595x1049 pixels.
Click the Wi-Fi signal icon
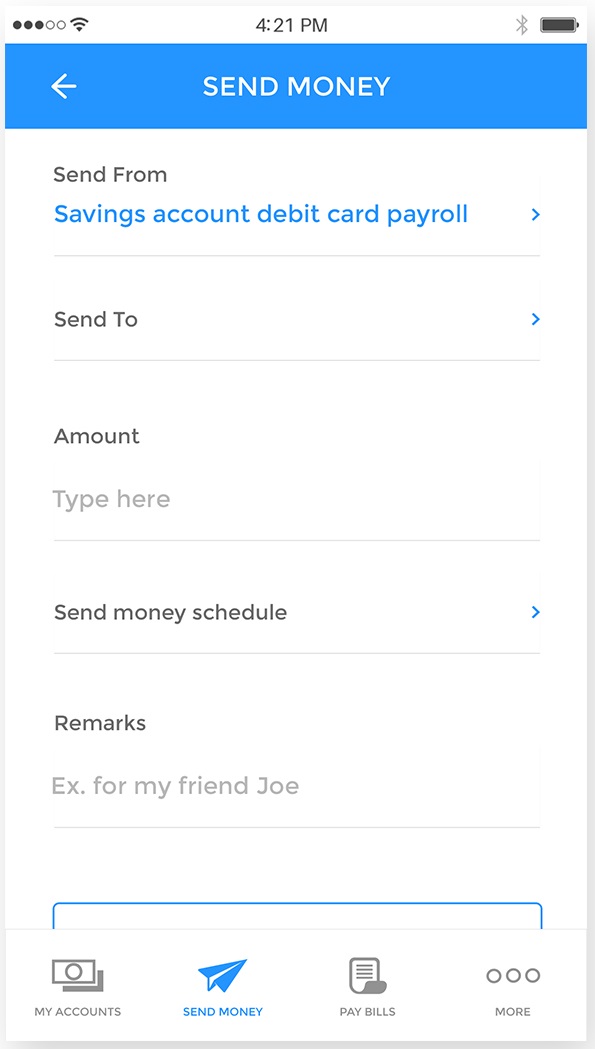coord(80,25)
